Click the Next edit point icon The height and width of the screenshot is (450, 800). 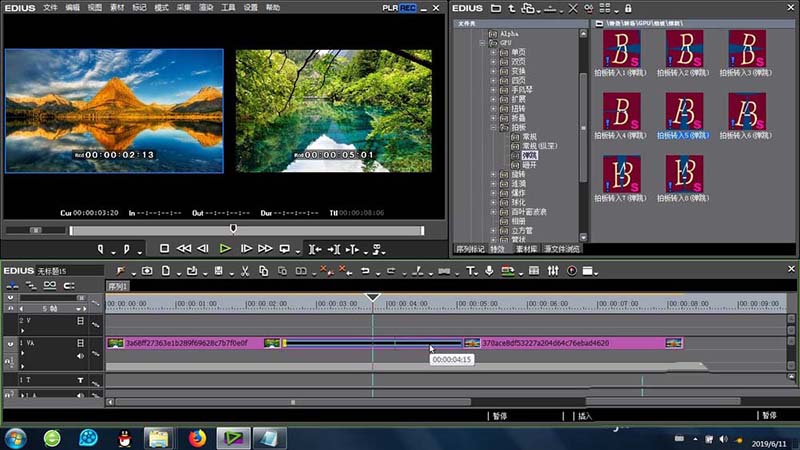334,249
